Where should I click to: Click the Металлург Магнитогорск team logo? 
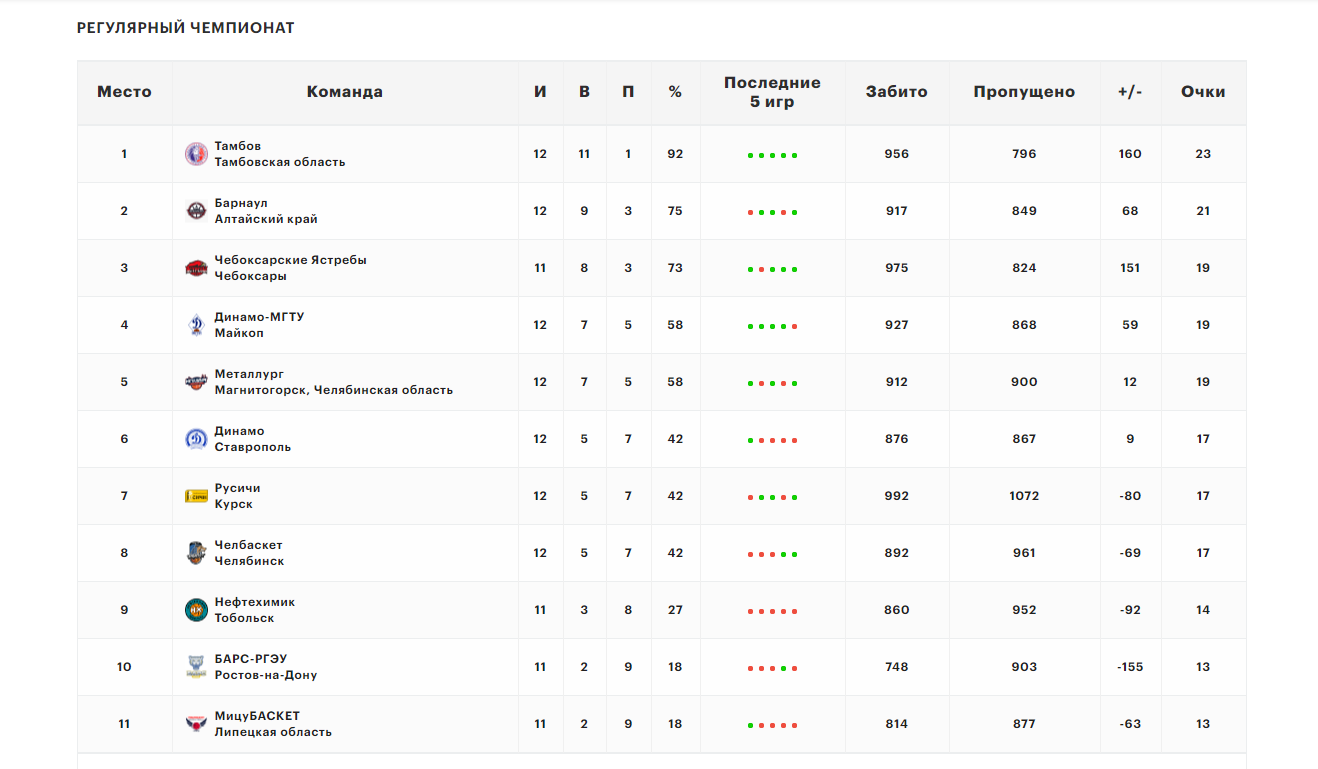(196, 382)
